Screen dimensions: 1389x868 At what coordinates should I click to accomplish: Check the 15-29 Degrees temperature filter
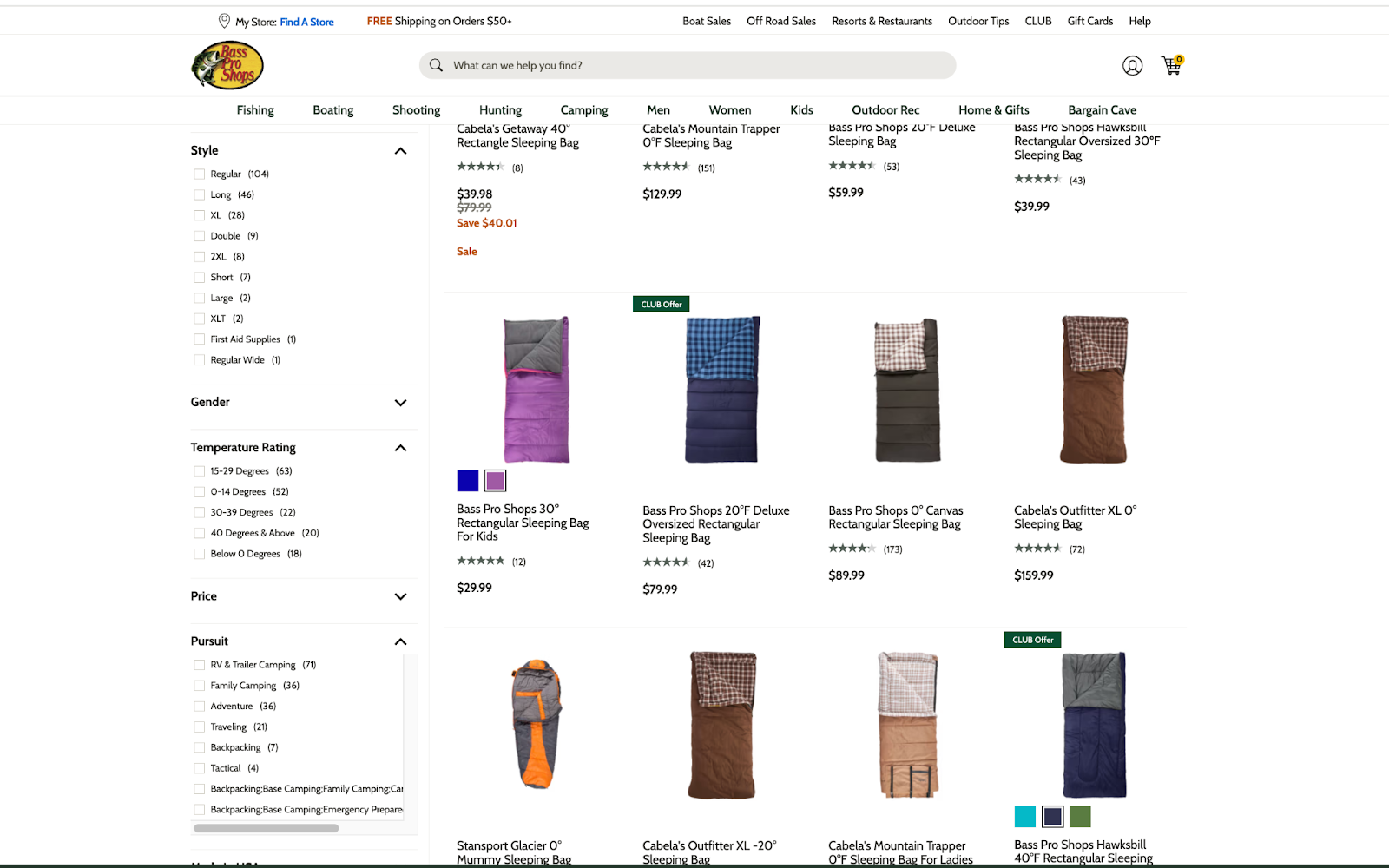200,471
